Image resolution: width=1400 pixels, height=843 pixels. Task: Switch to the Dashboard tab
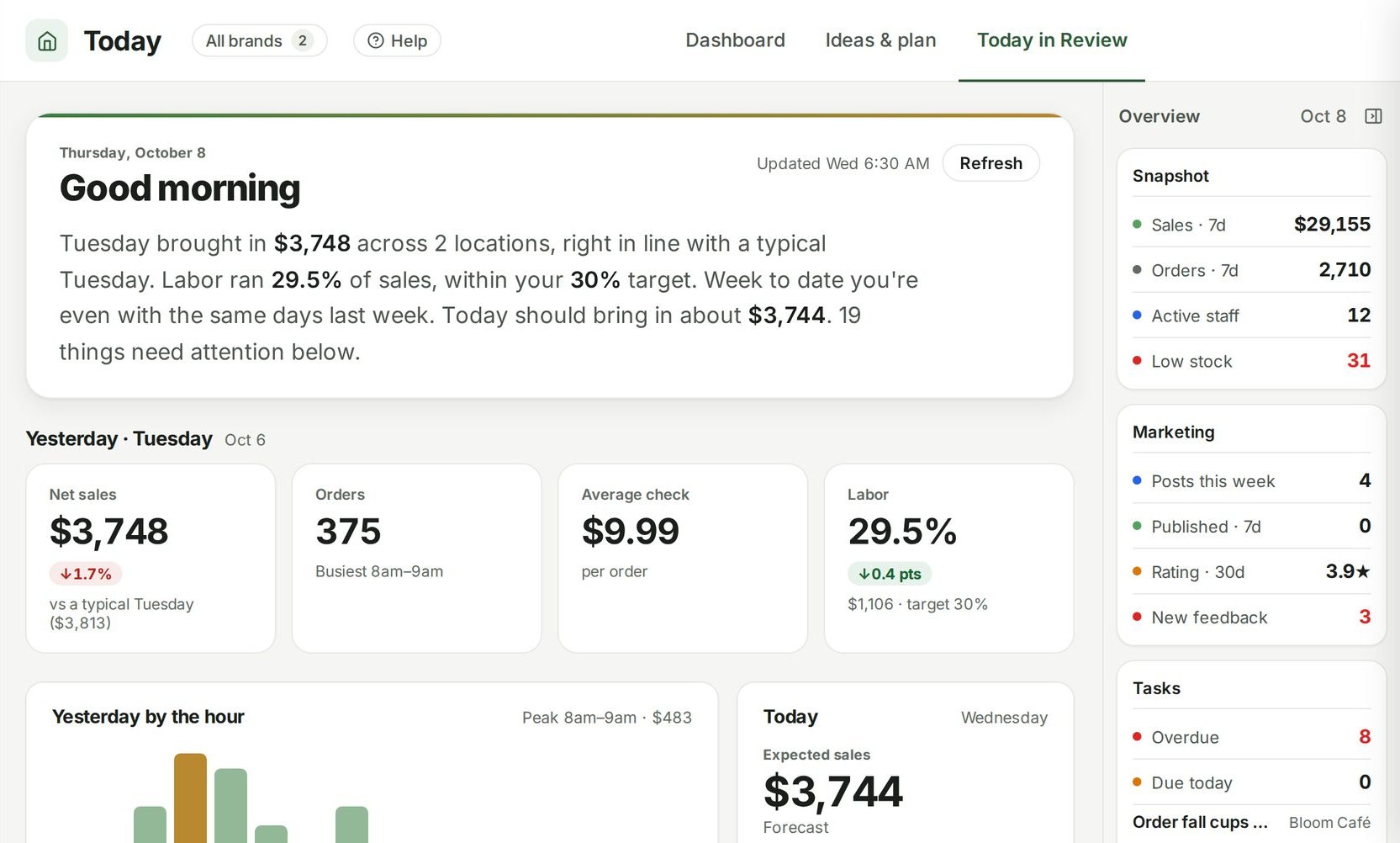click(x=735, y=40)
